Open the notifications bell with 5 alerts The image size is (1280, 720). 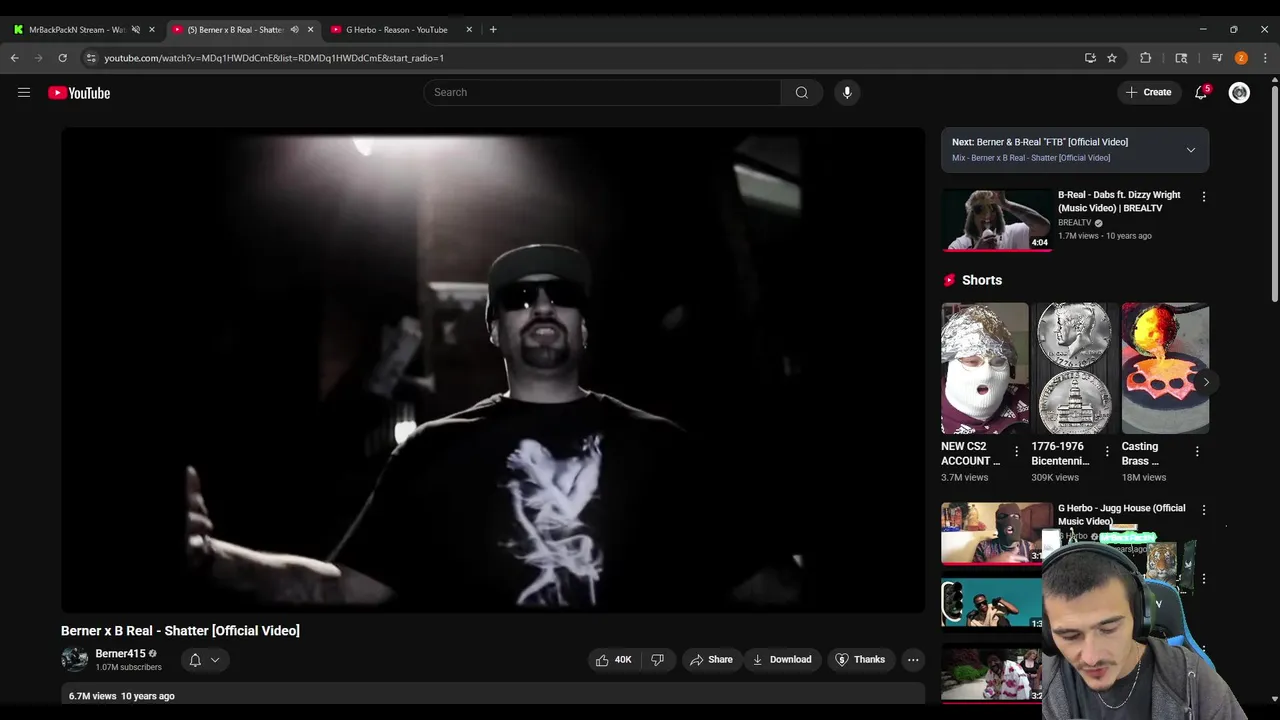1201,92
